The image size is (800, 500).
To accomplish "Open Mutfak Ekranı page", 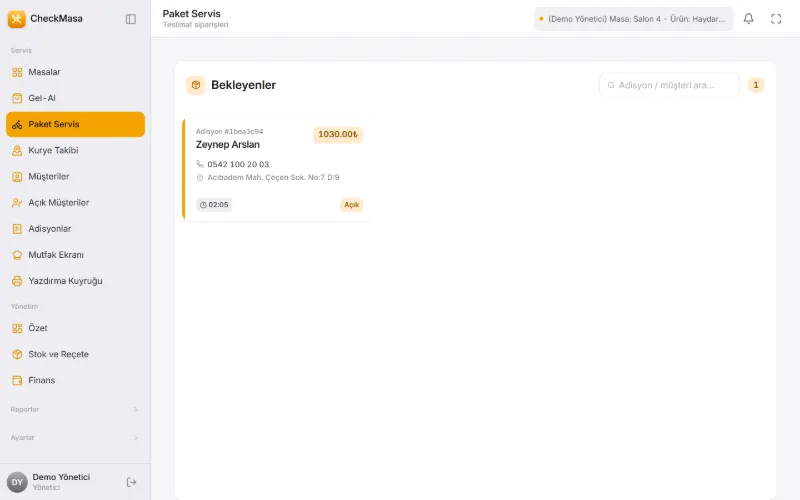I will click(x=76, y=255).
